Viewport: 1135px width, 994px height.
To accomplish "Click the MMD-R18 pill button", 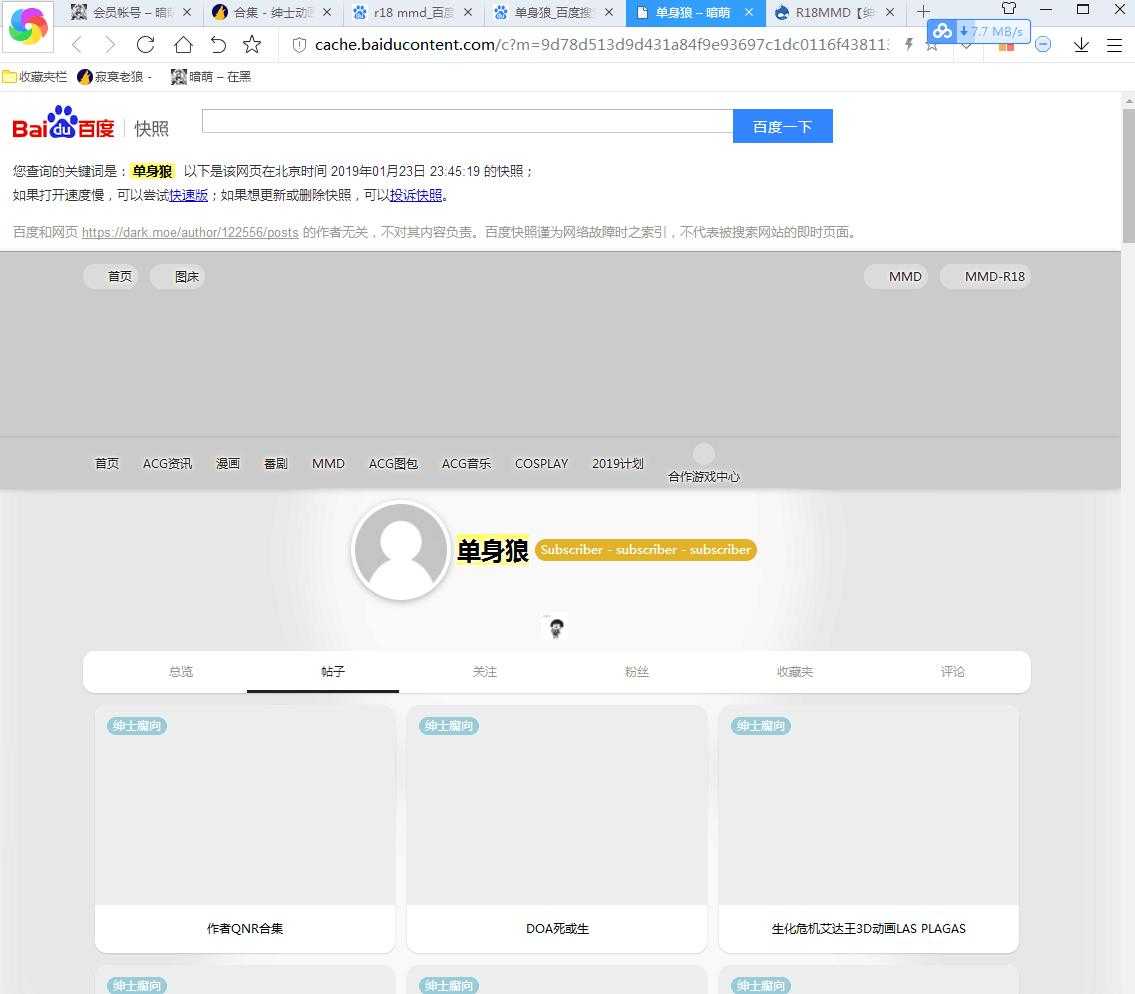I will pos(985,277).
